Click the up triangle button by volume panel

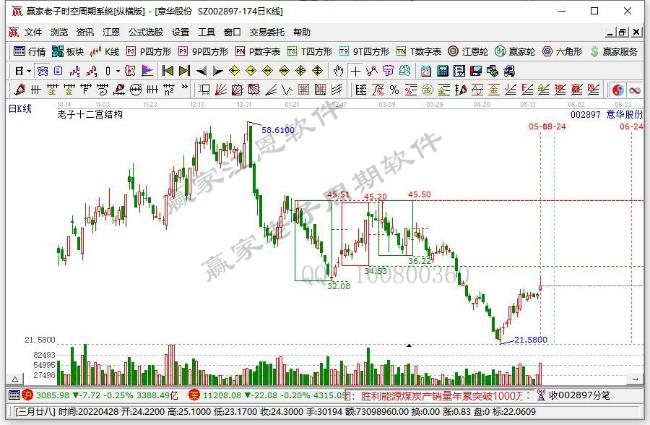coord(15,379)
